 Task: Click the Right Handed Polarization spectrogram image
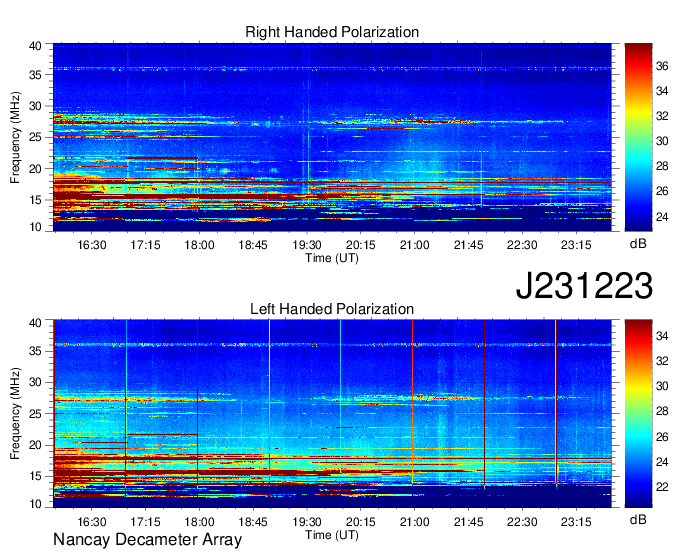[332, 137]
